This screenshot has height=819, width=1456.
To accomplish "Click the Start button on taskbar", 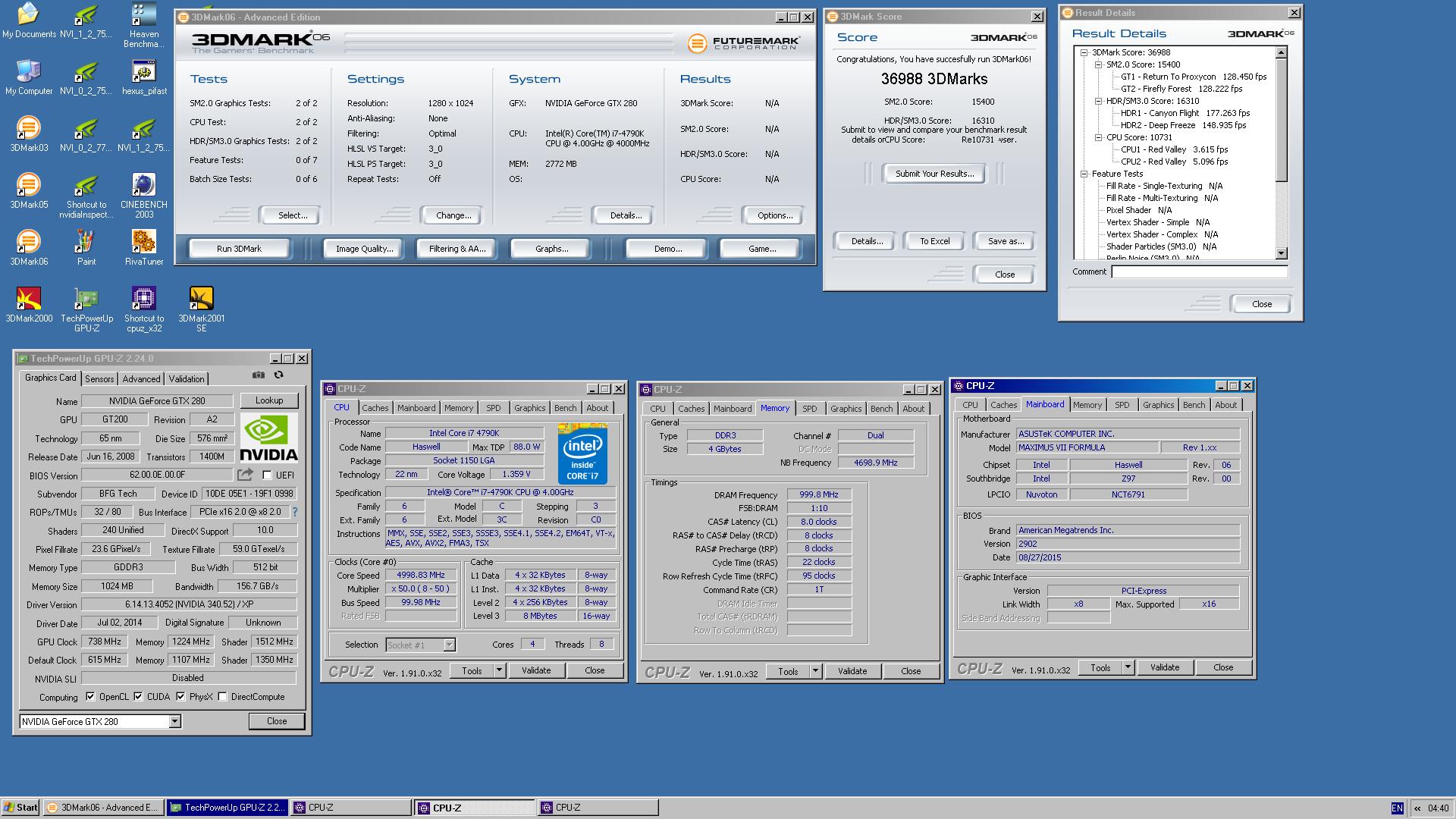I will click(20, 808).
